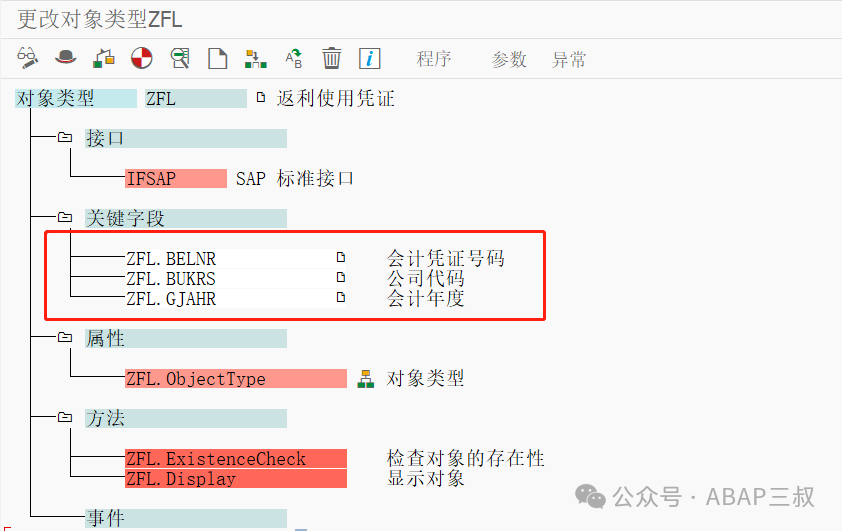Click the ZFL object type field
Screen dimensions: 842x531
click(x=195, y=99)
